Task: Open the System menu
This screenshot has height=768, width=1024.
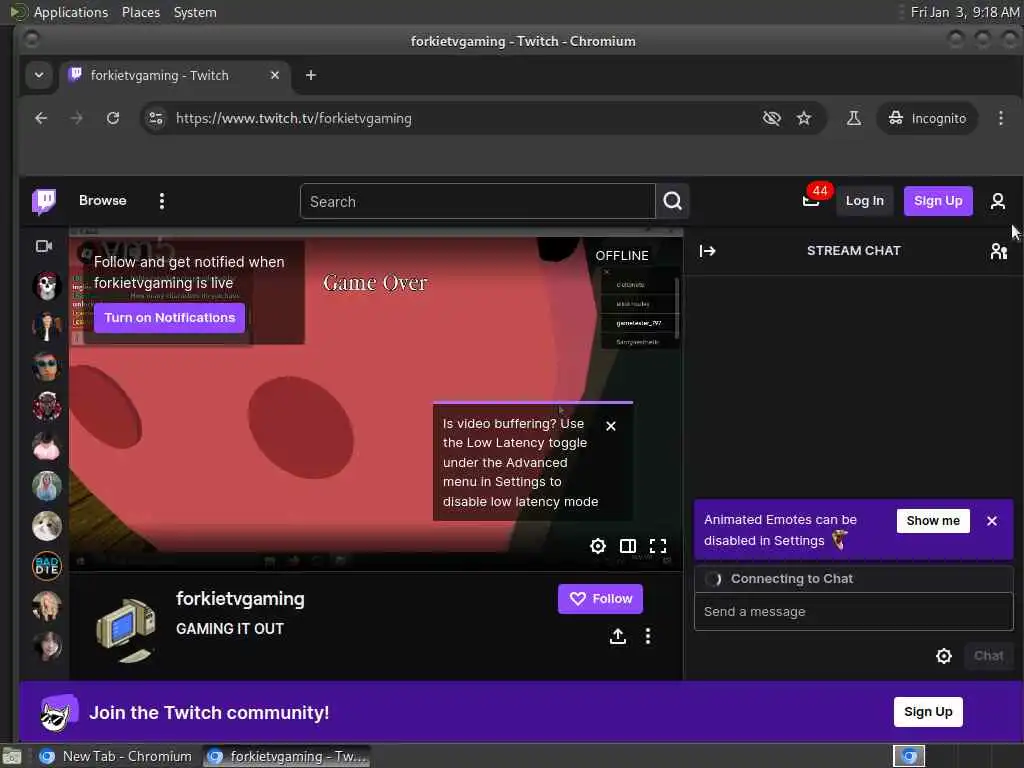Action: [195, 12]
